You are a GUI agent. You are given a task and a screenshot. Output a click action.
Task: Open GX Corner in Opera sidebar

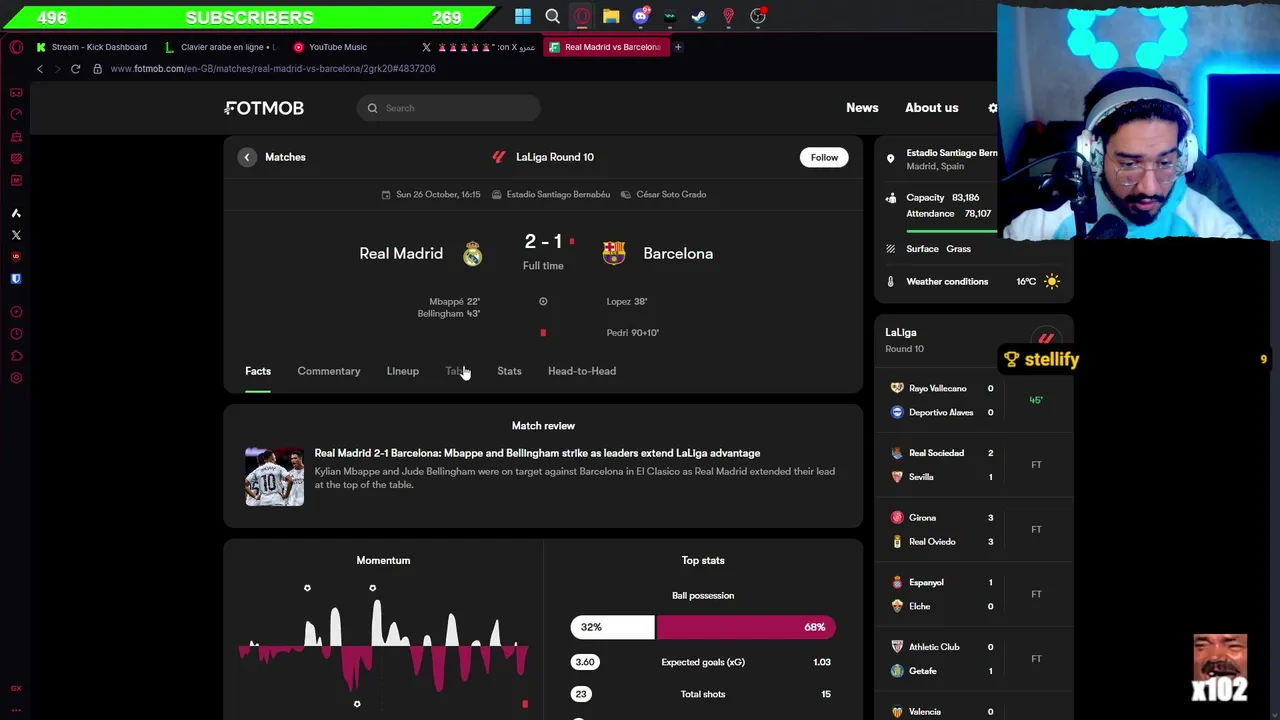[16, 92]
